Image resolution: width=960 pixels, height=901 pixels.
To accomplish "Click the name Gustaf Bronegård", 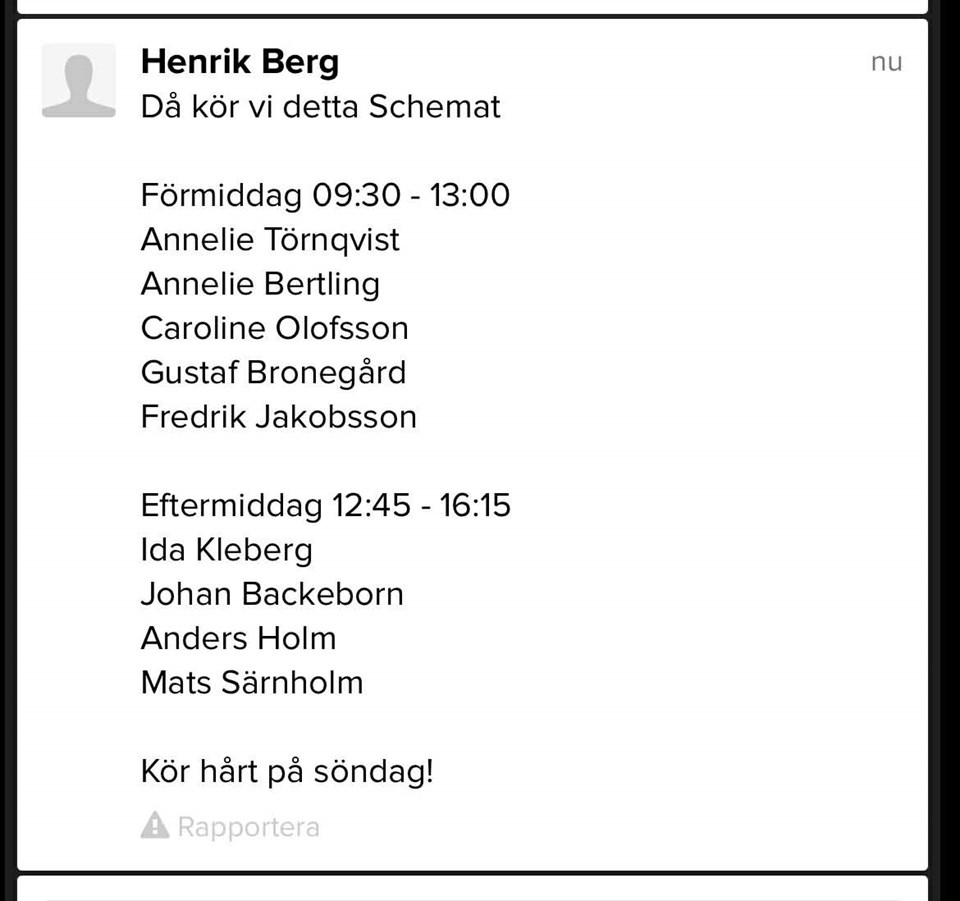I will click(273, 372).
